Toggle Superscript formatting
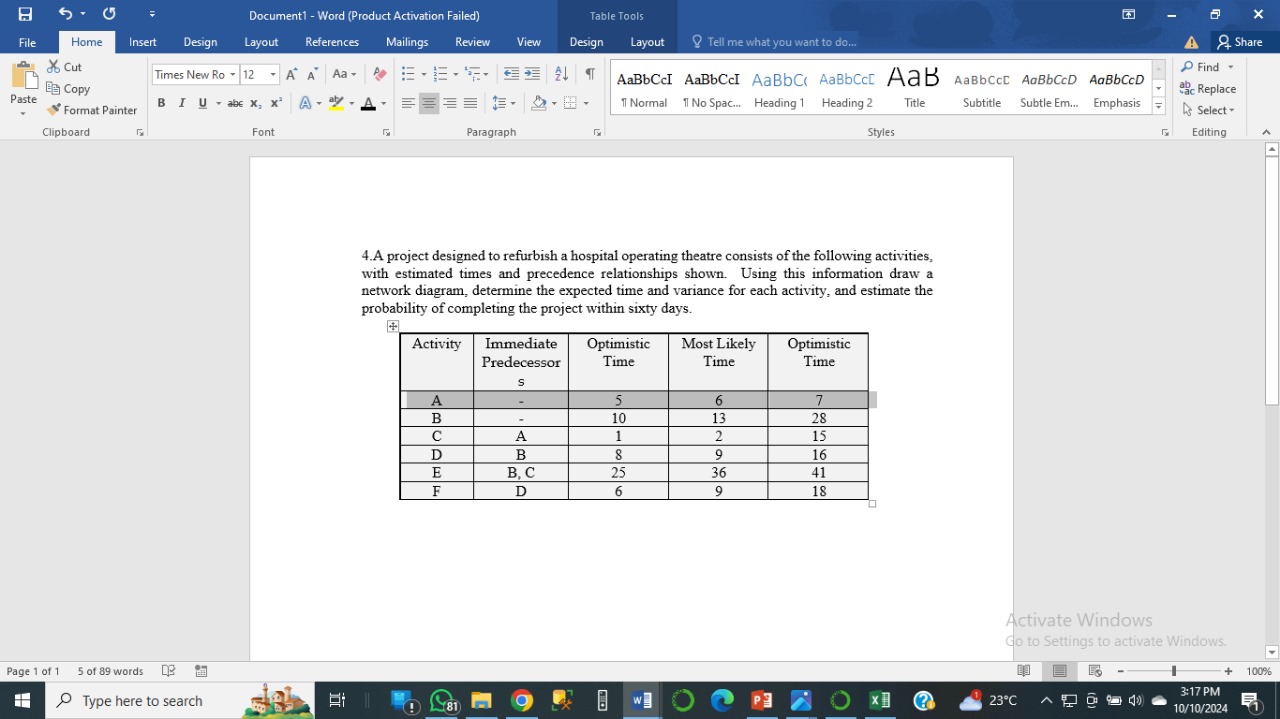Screen dimensions: 1280x719 276,103
